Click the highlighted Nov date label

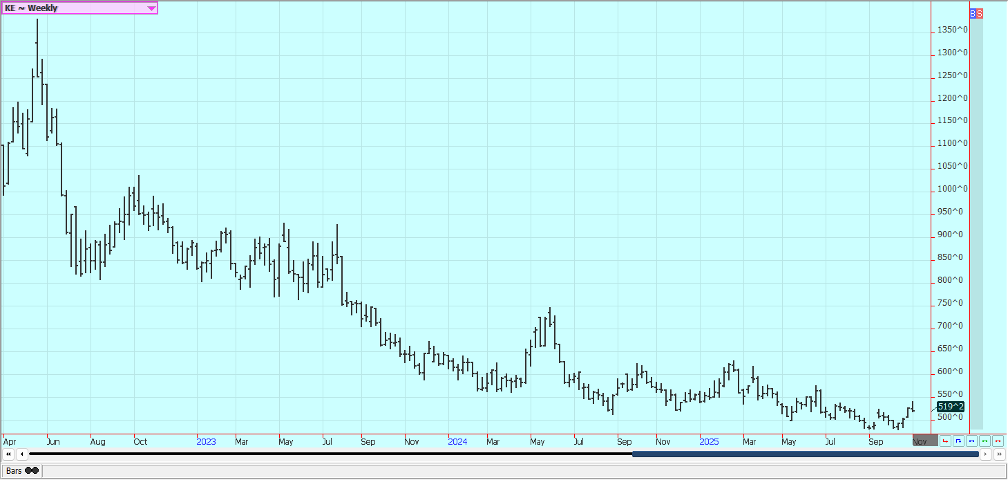pyautogui.click(x=919, y=441)
